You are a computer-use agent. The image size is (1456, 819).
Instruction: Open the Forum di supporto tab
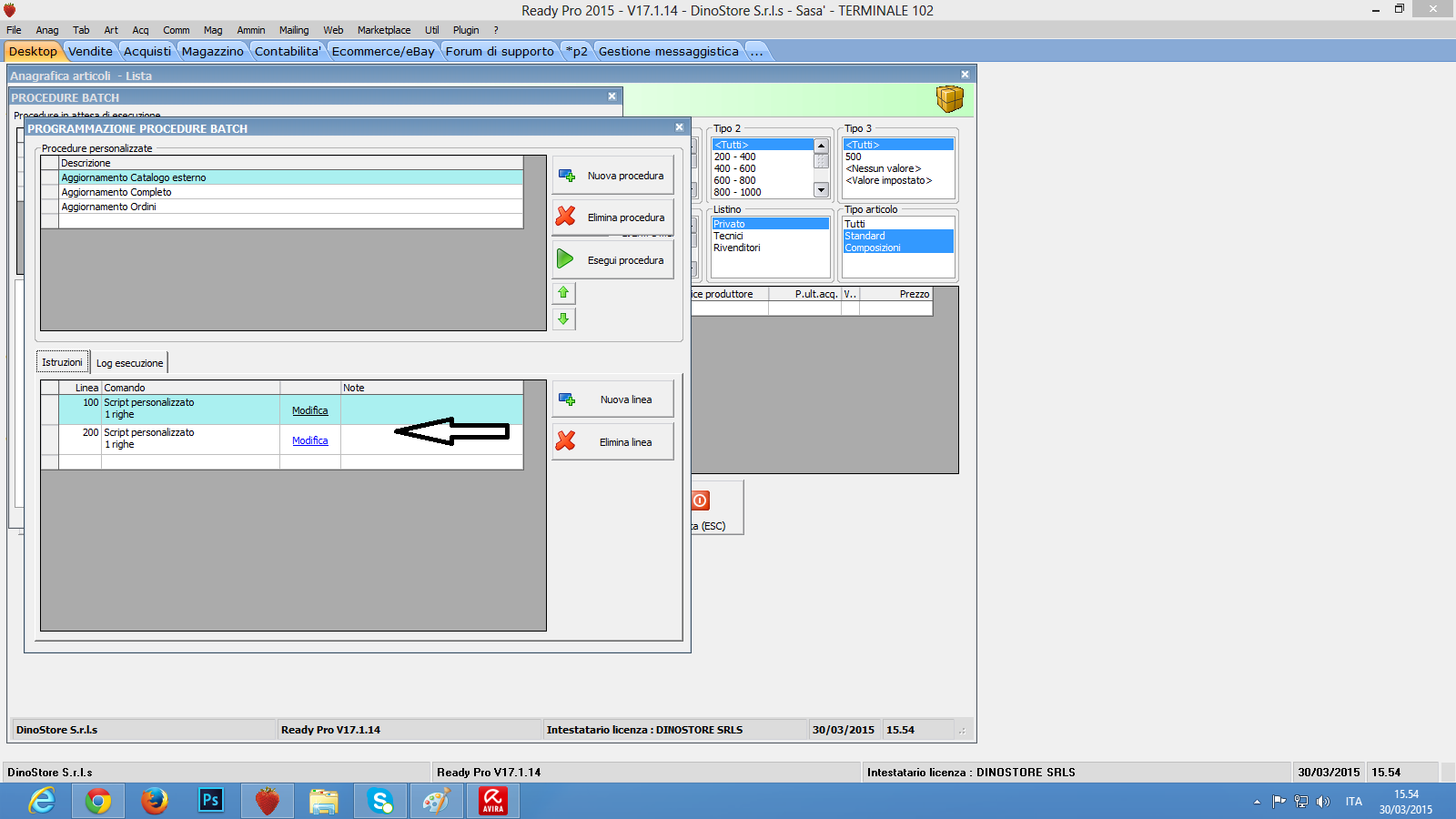point(500,51)
